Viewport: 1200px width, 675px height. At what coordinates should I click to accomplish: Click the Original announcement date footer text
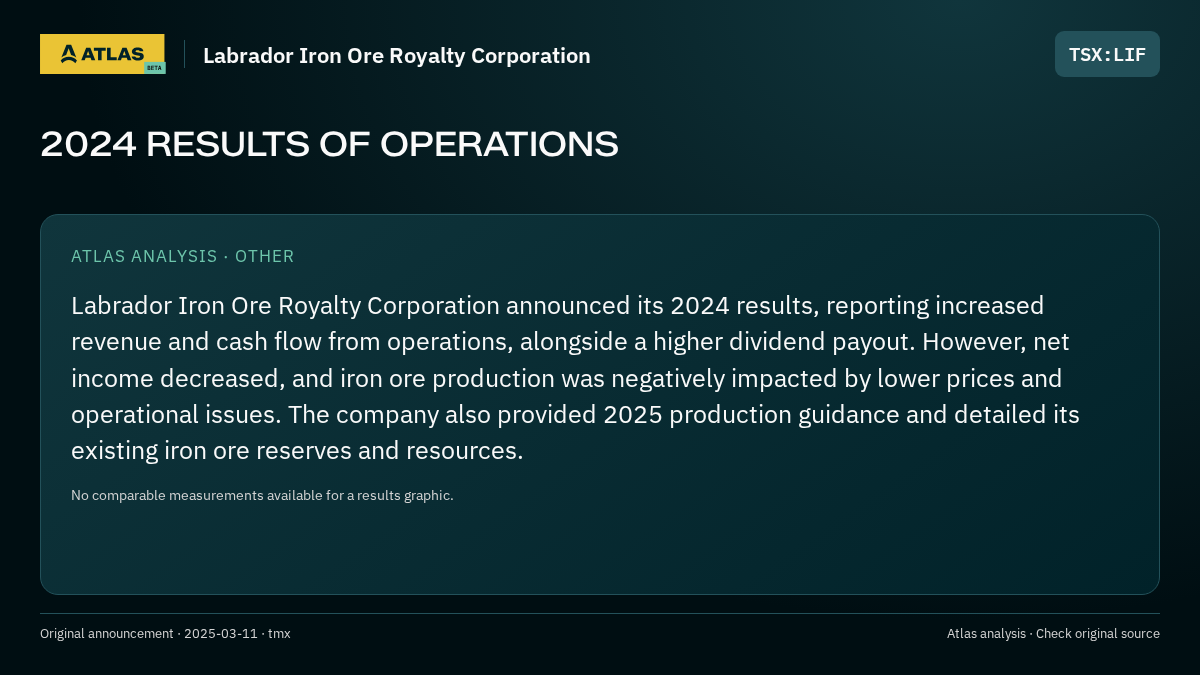pos(165,633)
